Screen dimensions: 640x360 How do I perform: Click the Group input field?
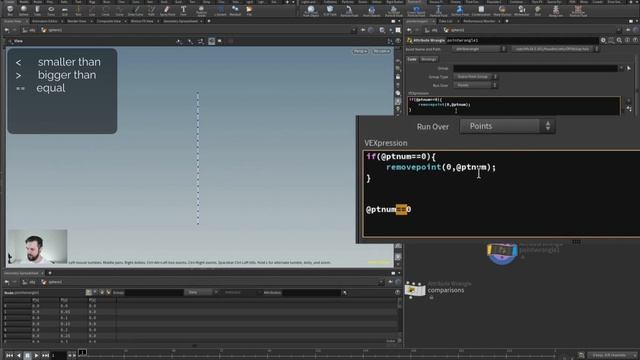pyautogui.click(x=535, y=68)
